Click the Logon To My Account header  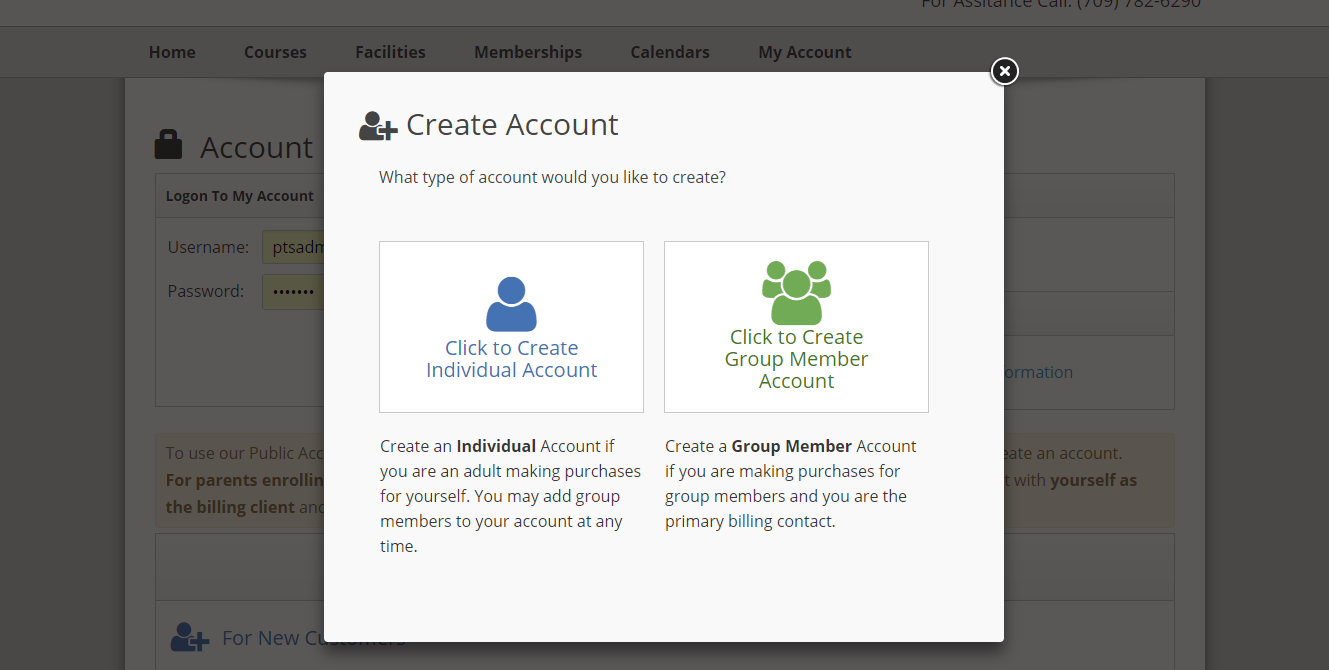pyautogui.click(x=240, y=196)
